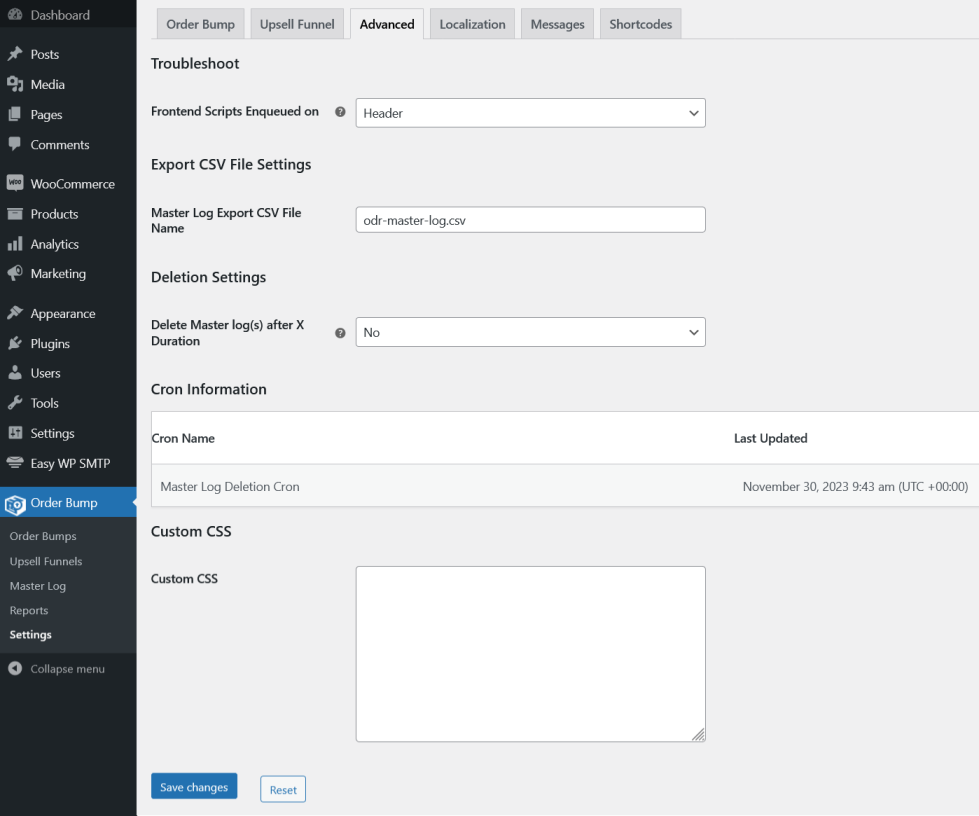Image resolution: width=979 pixels, height=816 pixels.
Task: Click help icon beside Frontend Scripts Enqueued
Action: tap(340, 112)
